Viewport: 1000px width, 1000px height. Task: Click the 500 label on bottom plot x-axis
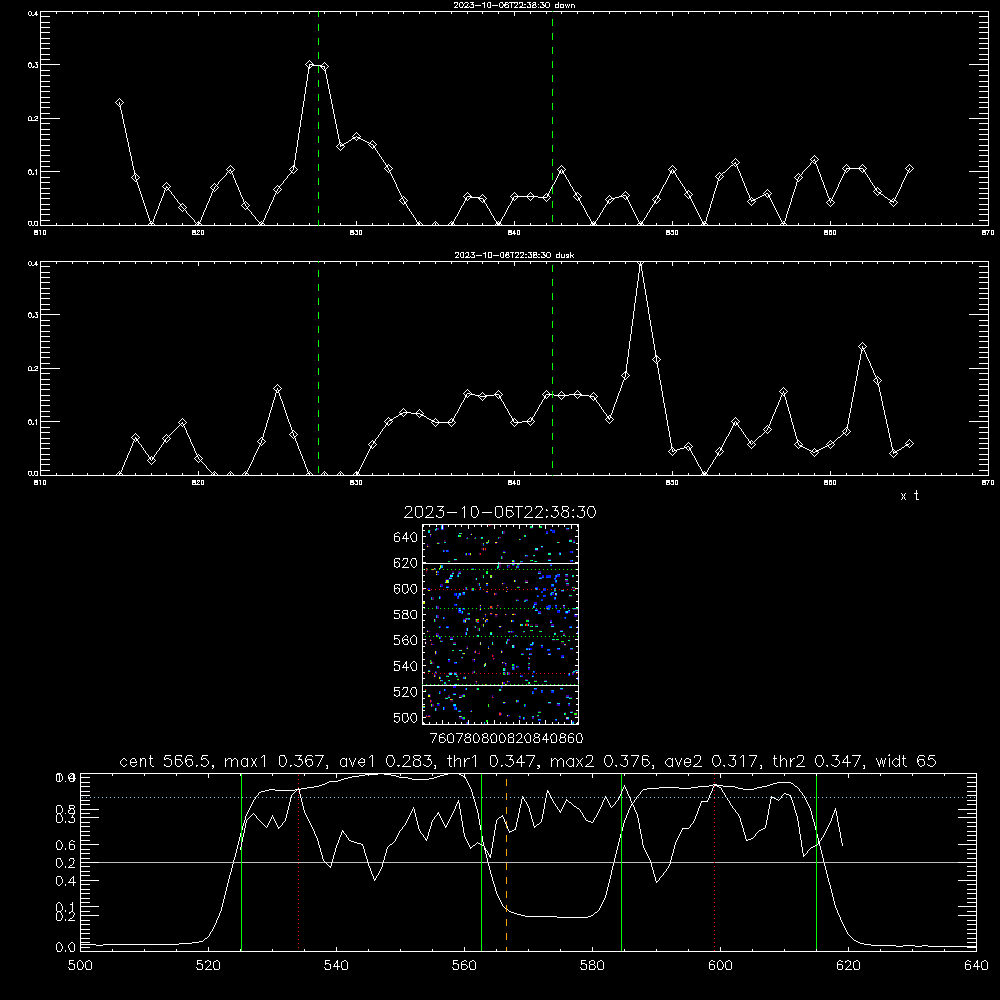80,966
